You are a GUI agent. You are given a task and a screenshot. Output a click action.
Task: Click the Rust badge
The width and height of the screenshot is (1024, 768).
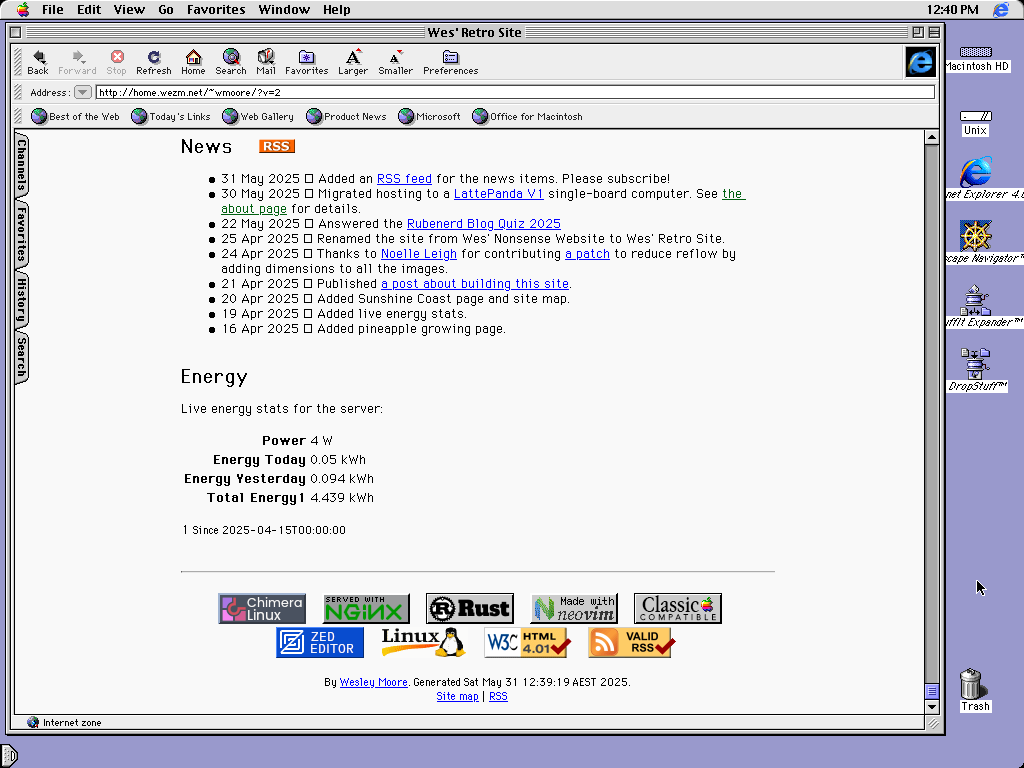tap(470, 609)
